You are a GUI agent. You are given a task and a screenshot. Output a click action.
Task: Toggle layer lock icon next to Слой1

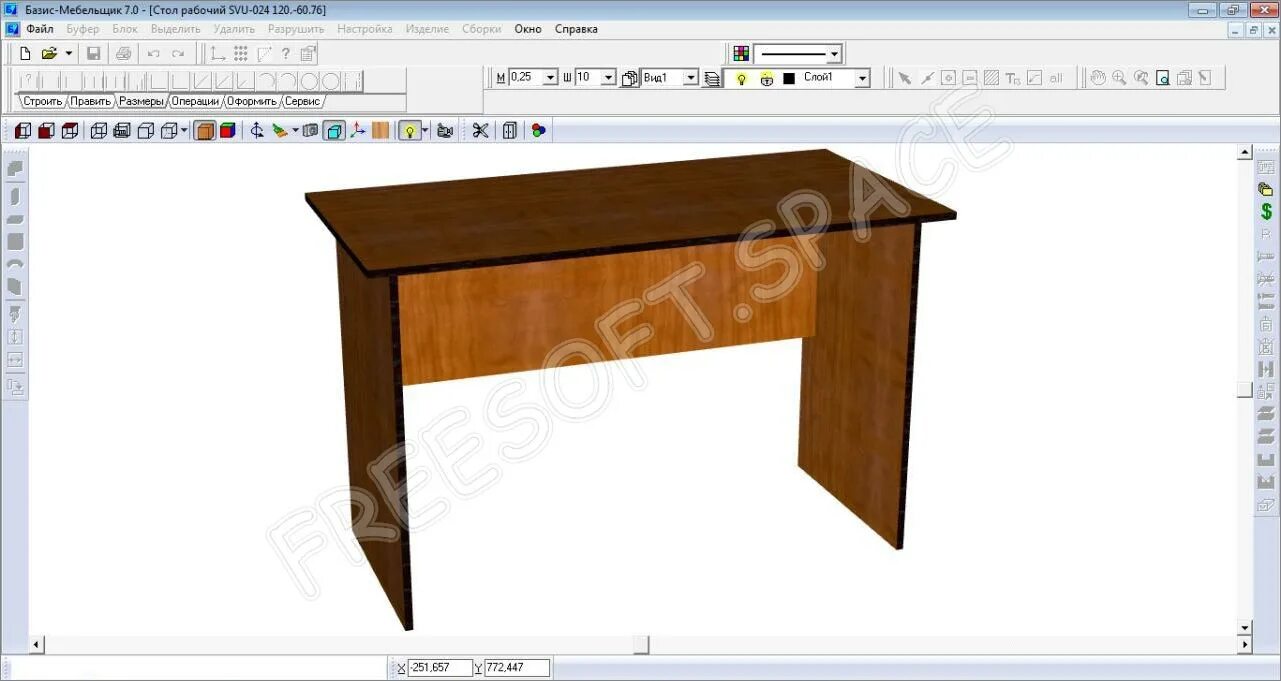pyautogui.click(x=767, y=78)
